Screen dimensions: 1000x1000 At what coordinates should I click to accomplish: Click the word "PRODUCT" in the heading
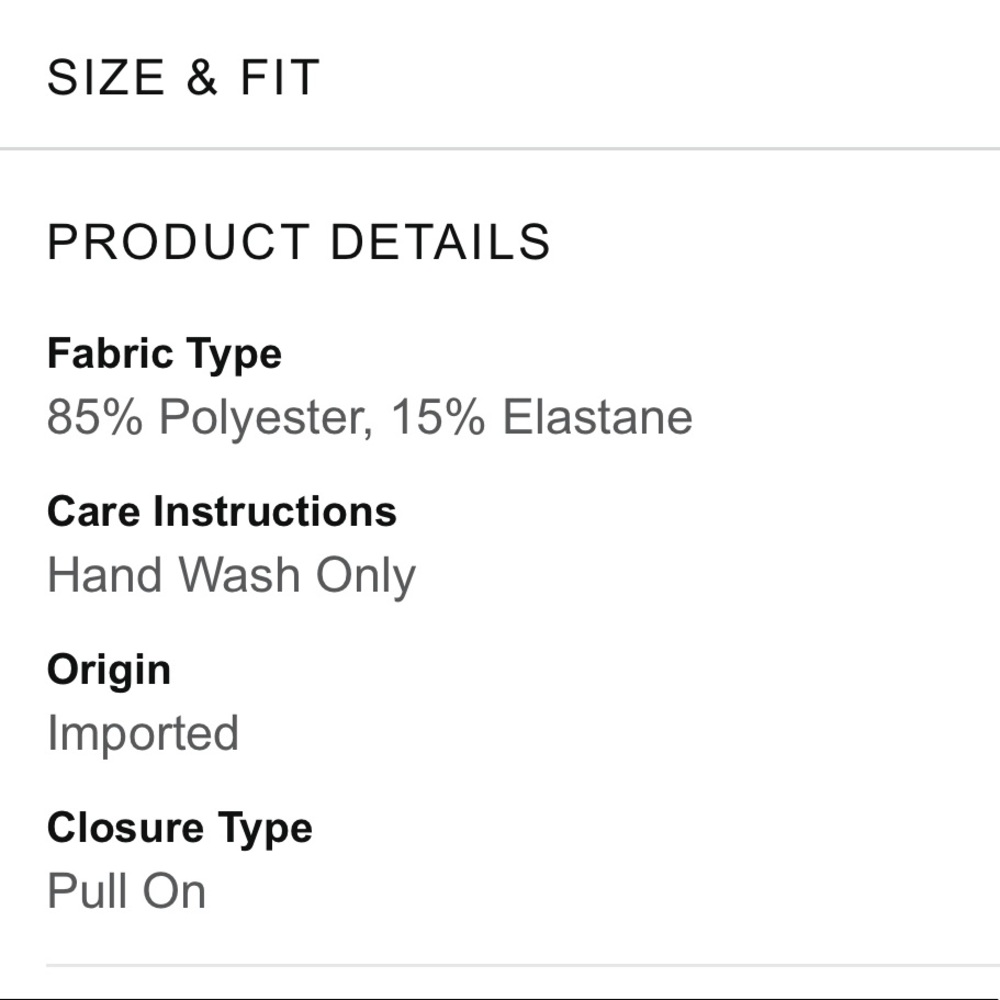[x=178, y=242]
